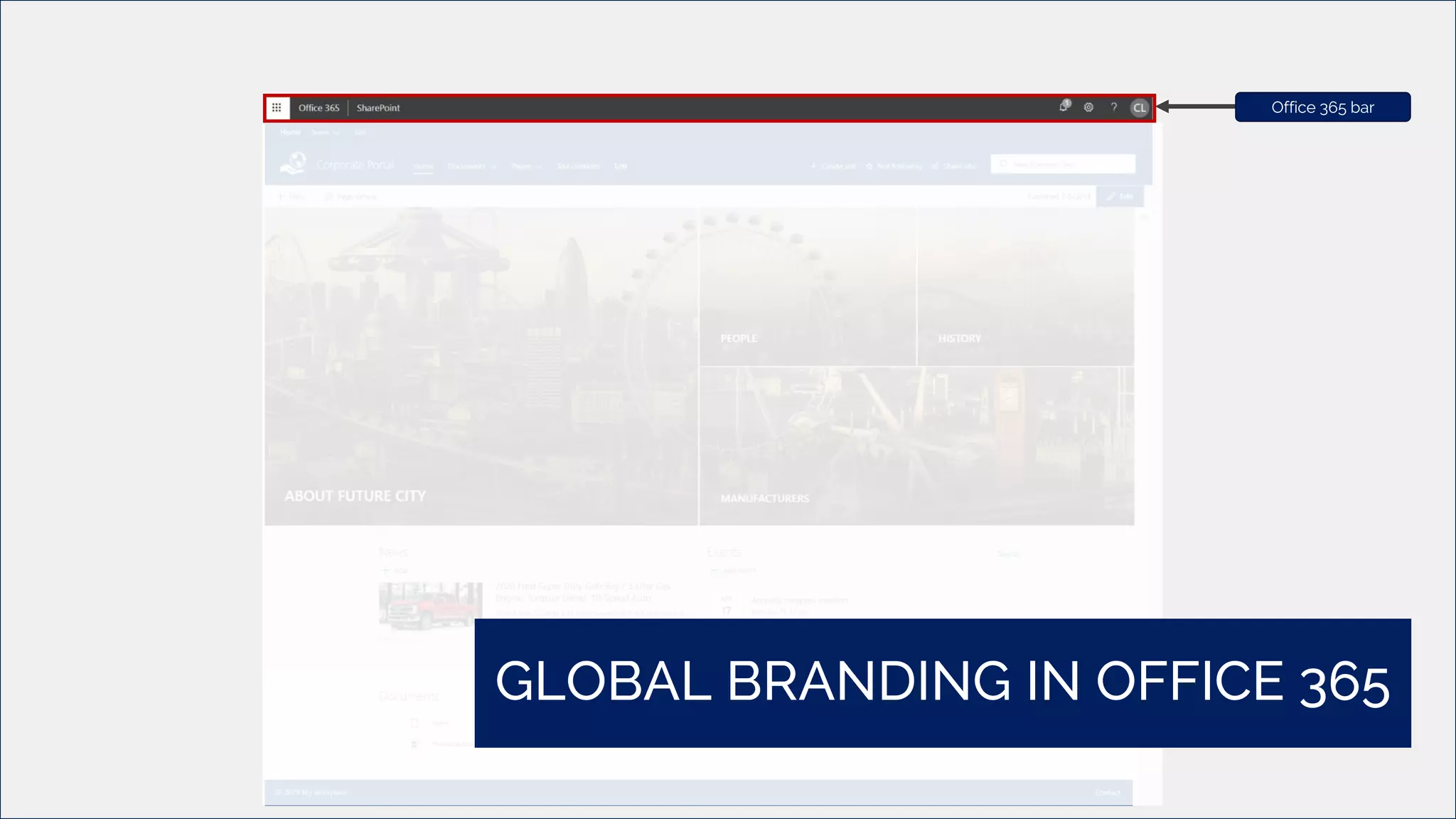Click the help question mark icon
1456x819 pixels.
pyautogui.click(x=1114, y=107)
